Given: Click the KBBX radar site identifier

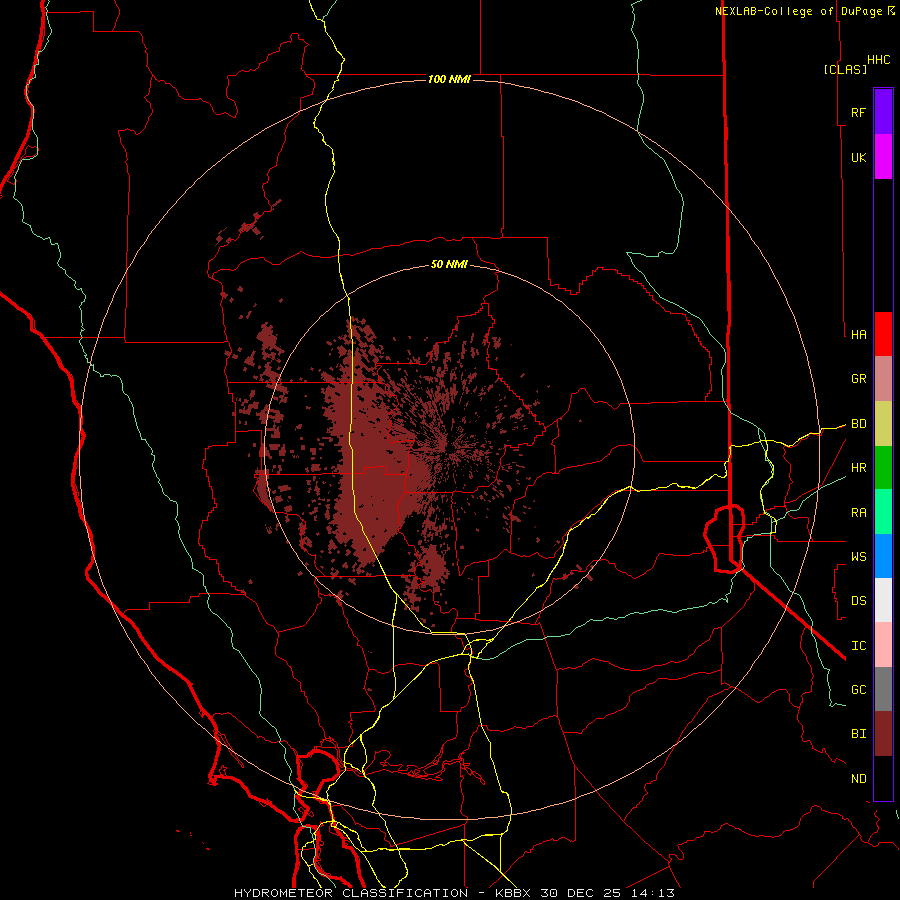Looking at the screenshot, I should (x=513, y=893).
